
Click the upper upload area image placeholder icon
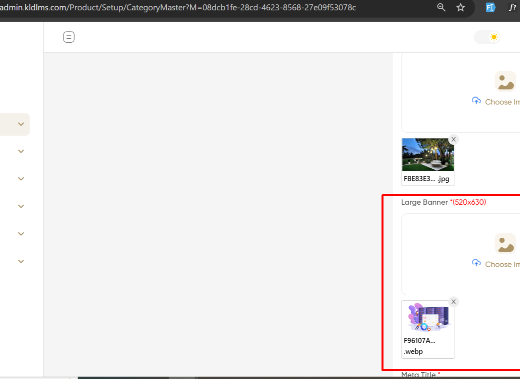(505, 81)
